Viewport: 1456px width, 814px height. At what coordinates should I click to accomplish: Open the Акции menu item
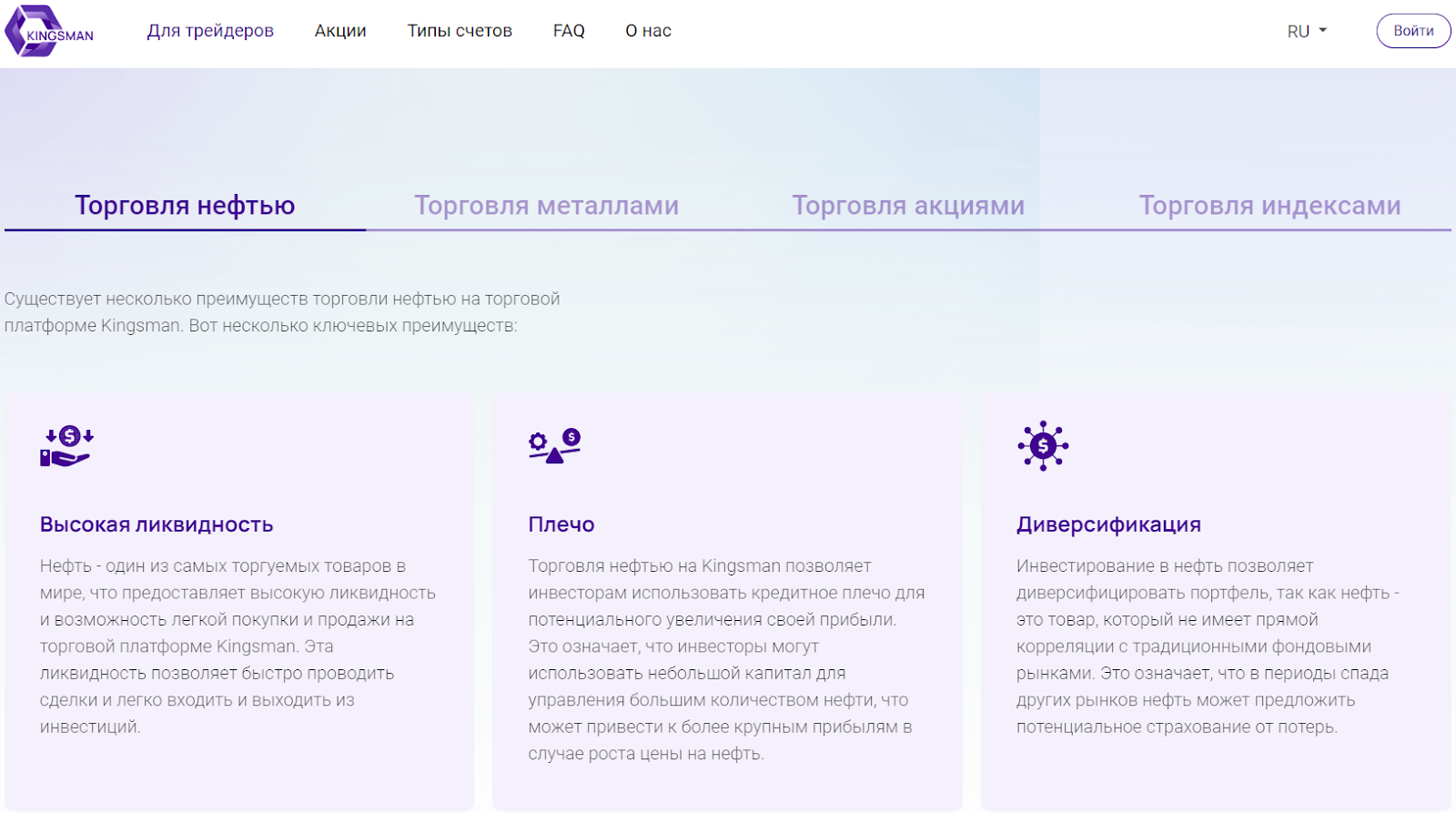tap(340, 31)
